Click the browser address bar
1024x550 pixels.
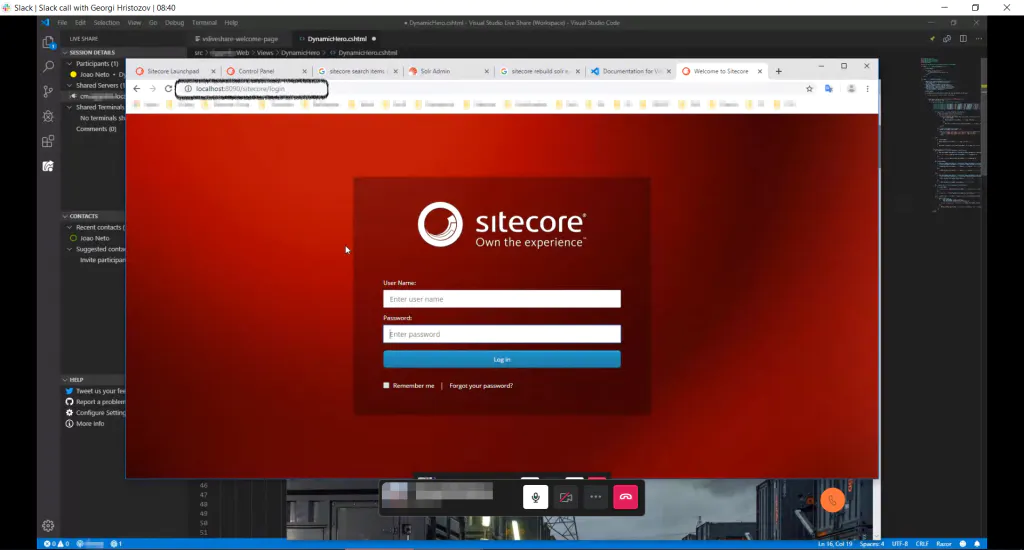(x=251, y=89)
